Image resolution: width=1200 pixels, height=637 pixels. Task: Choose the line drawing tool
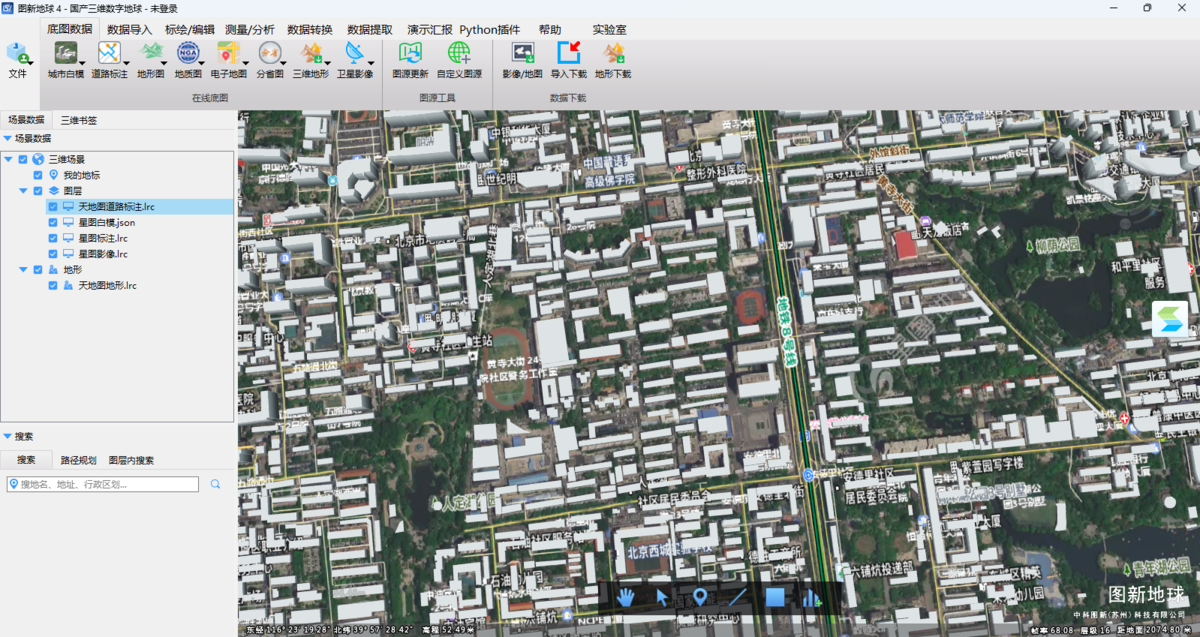click(x=737, y=598)
